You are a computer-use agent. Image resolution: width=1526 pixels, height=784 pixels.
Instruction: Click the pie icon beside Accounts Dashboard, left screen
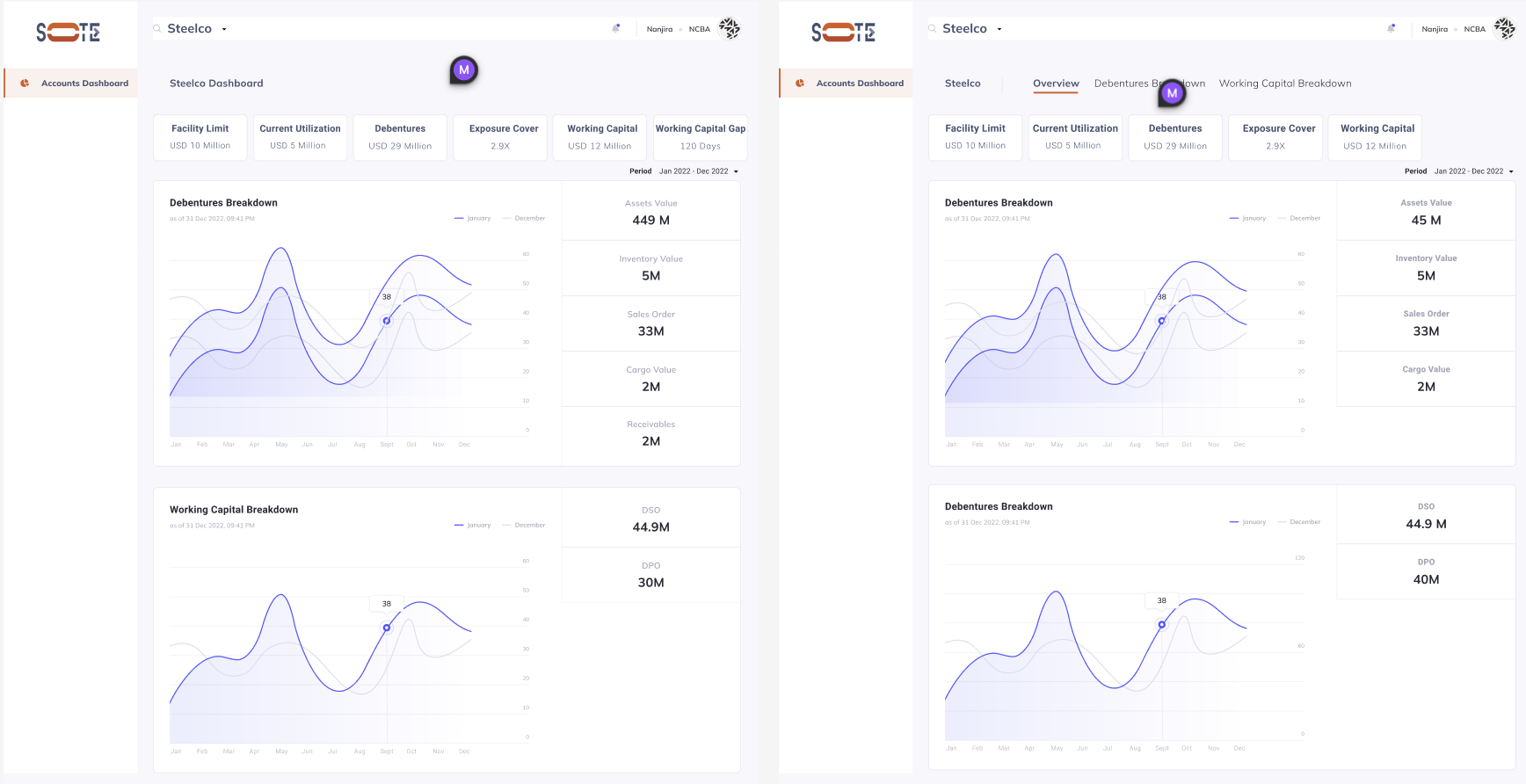(25, 83)
